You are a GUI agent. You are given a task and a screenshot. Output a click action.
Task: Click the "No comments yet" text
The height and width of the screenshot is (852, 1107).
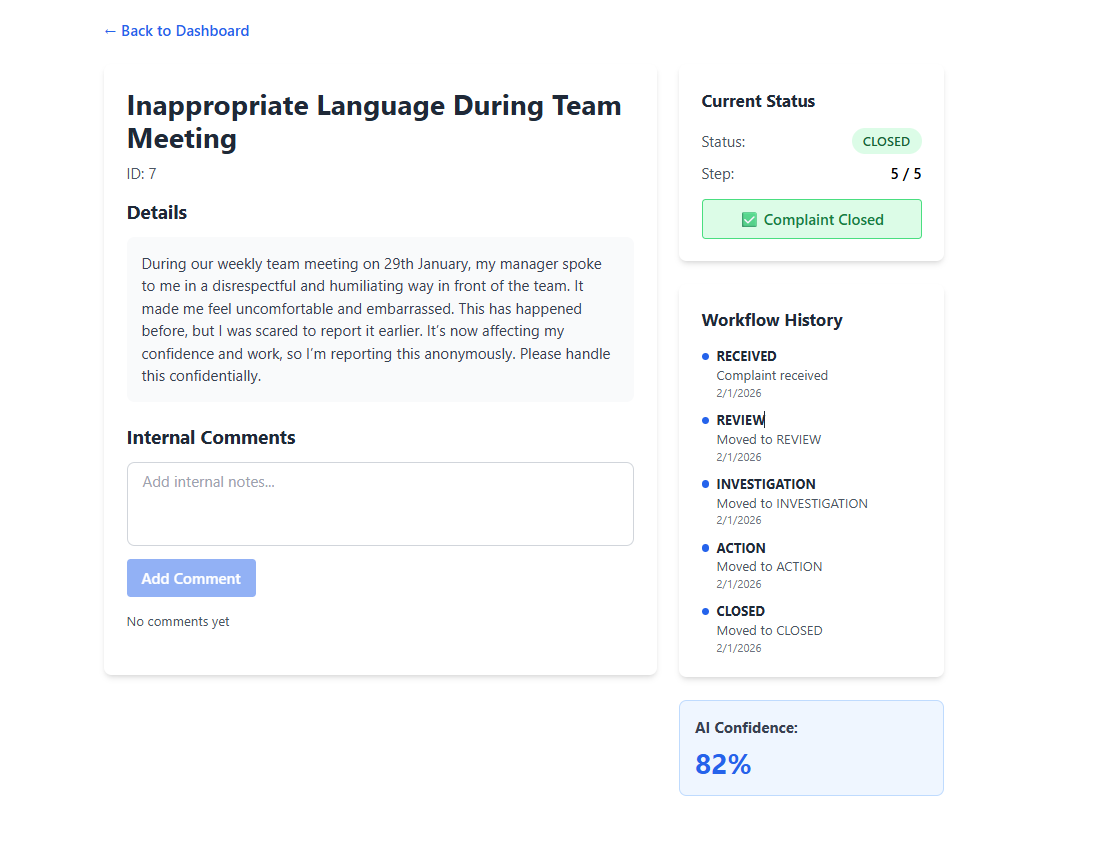pyautogui.click(x=178, y=622)
